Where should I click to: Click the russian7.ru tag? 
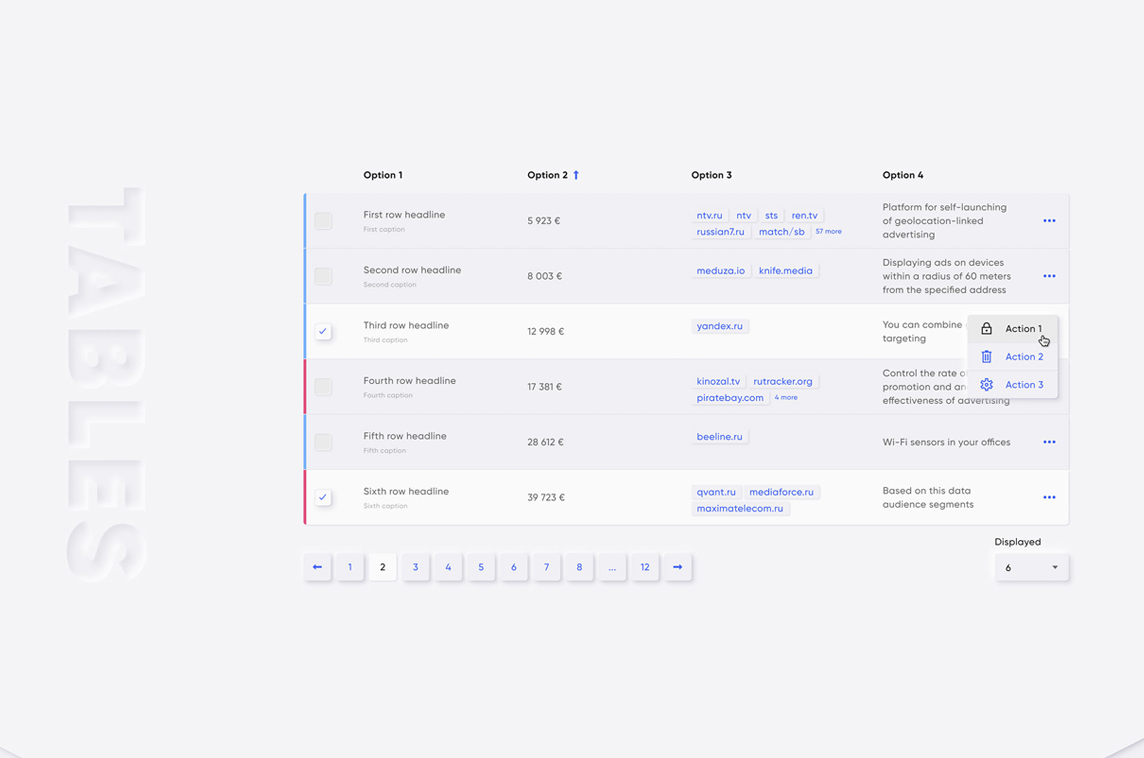pyautogui.click(x=720, y=232)
